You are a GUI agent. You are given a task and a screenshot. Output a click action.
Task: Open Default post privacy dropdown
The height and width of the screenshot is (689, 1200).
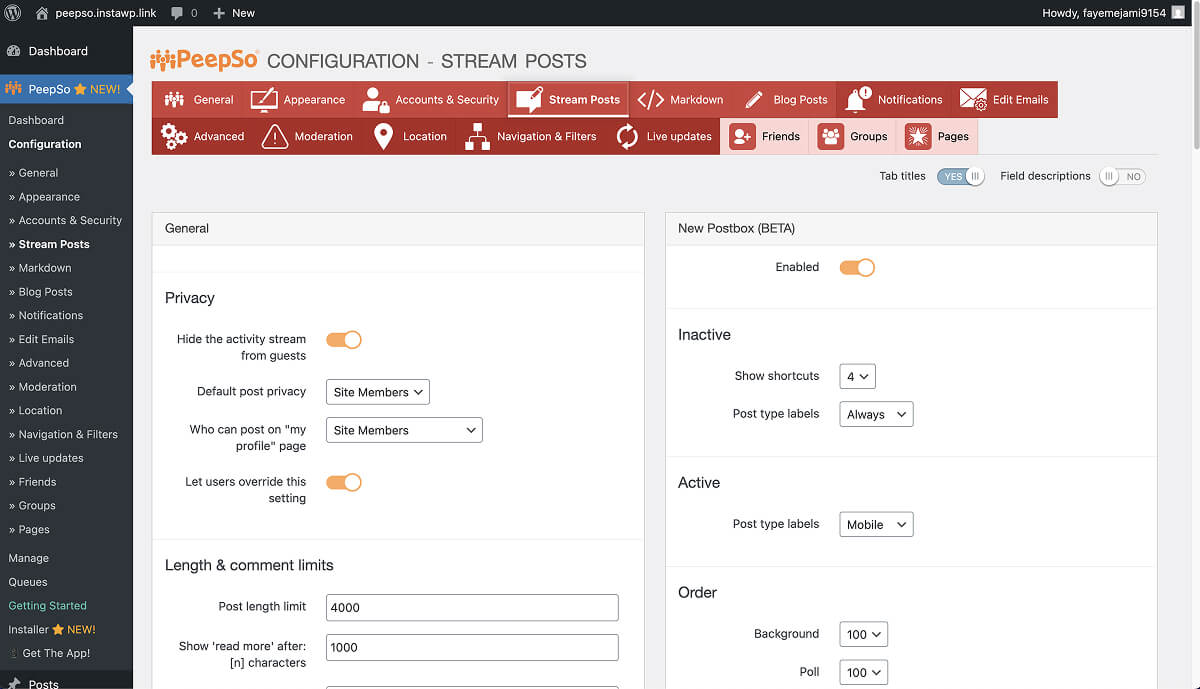tap(378, 392)
